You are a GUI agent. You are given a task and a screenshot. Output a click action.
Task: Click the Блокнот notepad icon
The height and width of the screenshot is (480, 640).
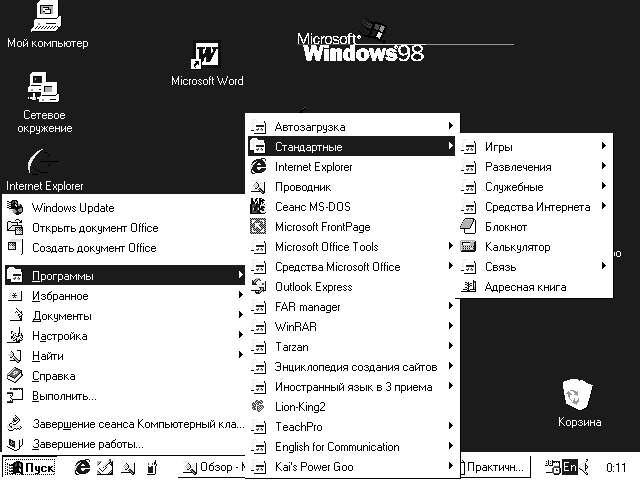point(468,227)
